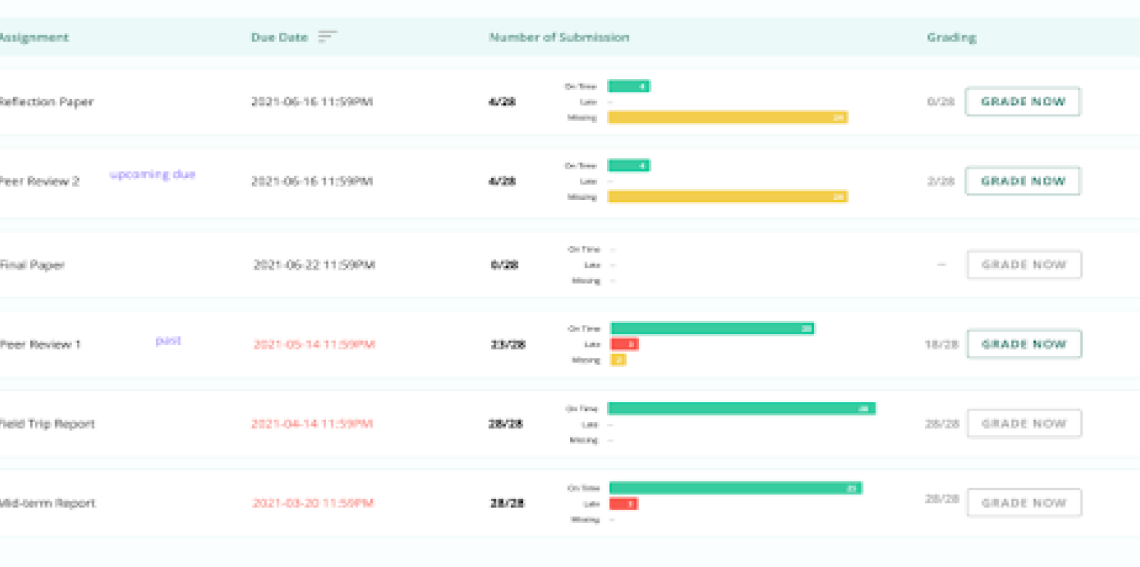The height and width of the screenshot is (567, 1140).
Task: Click the sort icon beside Due Date
Action: coord(327,37)
